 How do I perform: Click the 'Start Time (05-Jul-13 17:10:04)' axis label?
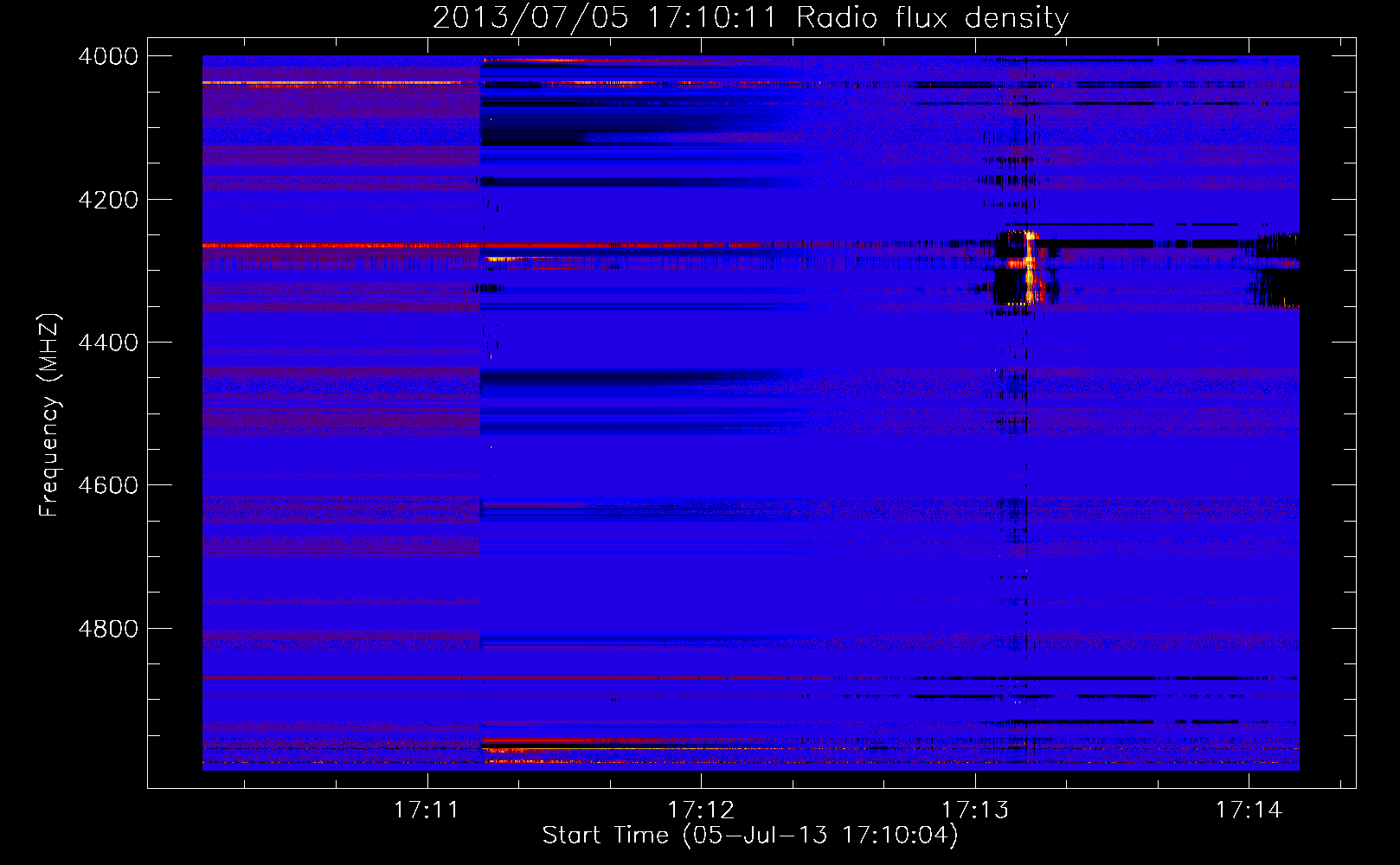[x=750, y=836]
